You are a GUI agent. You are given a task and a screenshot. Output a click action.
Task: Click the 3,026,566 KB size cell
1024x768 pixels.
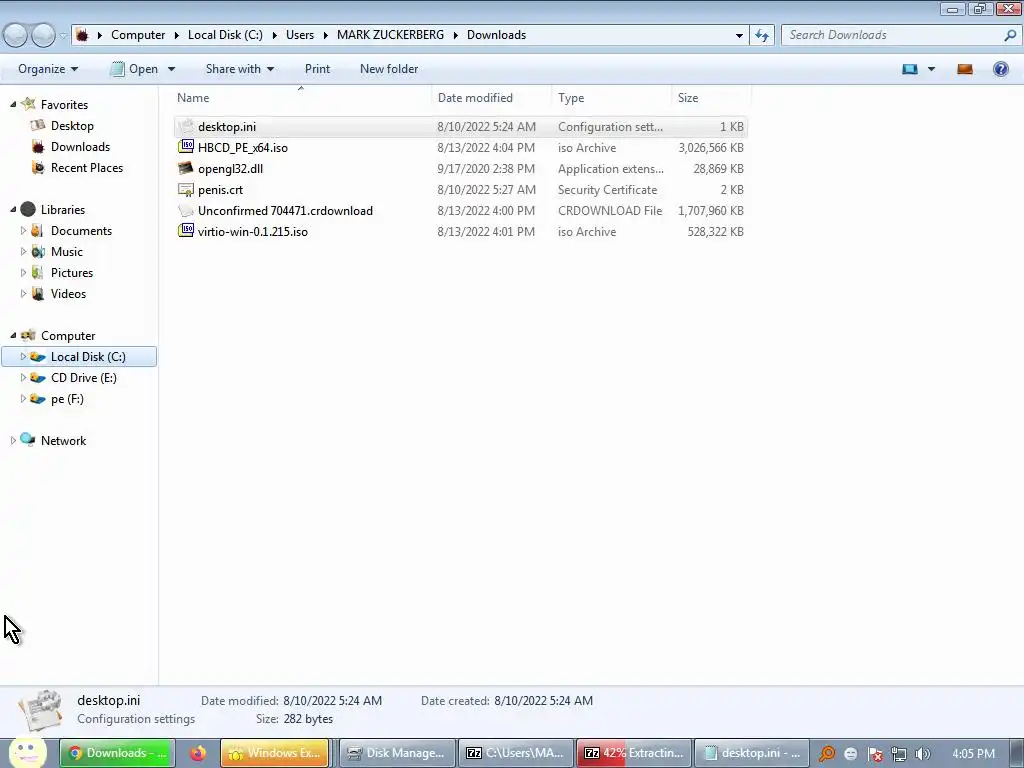pyautogui.click(x=711, y=148)
